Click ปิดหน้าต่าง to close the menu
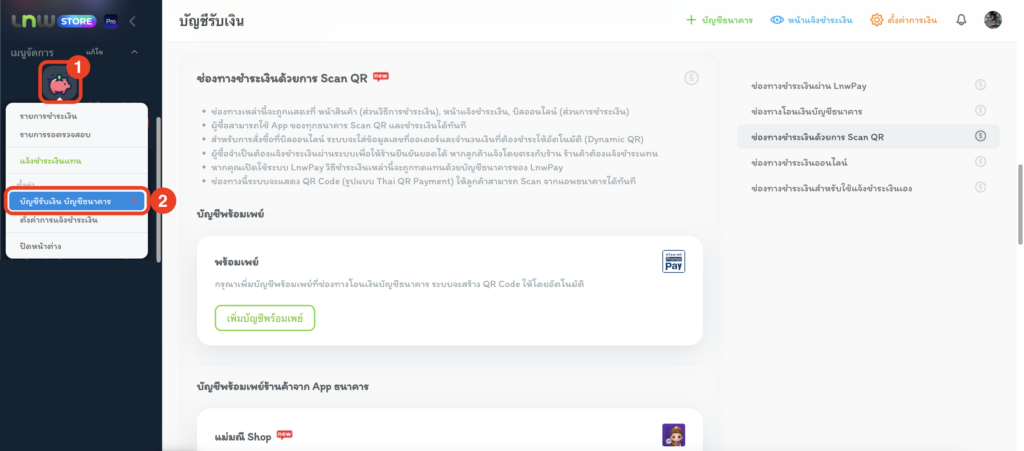The width and height of the screenshot is (1024, 451). coord(43,245)
